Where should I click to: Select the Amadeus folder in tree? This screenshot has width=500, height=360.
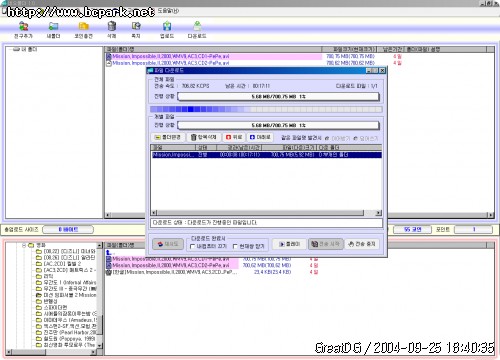tap(70, 320)
